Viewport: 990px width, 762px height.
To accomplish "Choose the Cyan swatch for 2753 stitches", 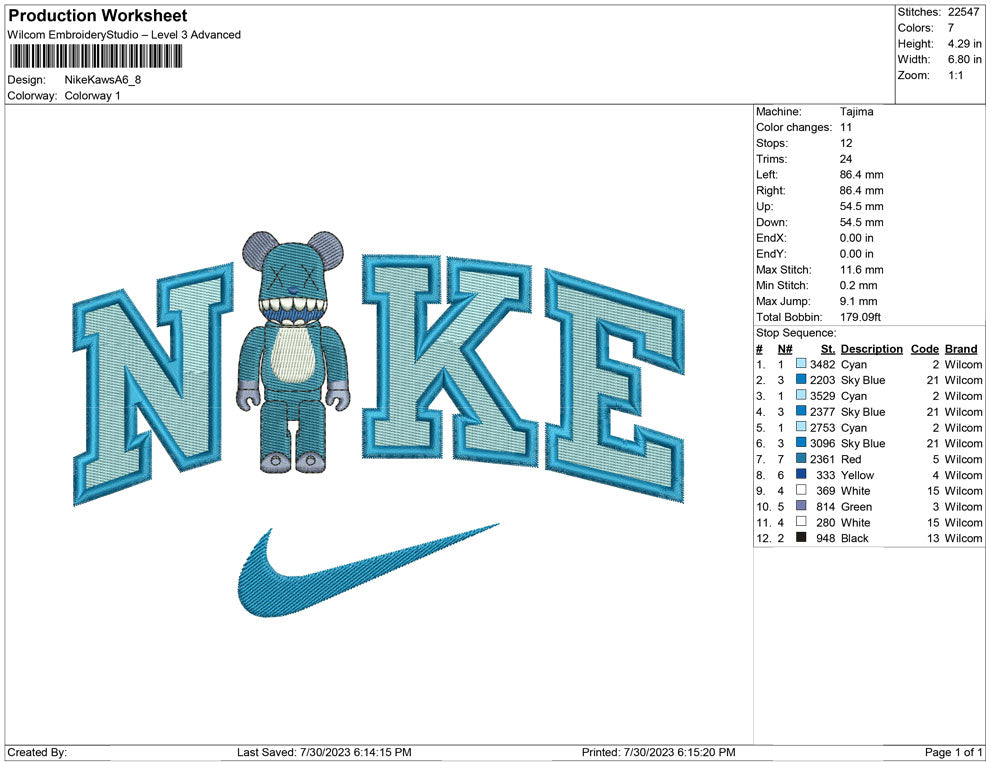I will pos(801,427).
